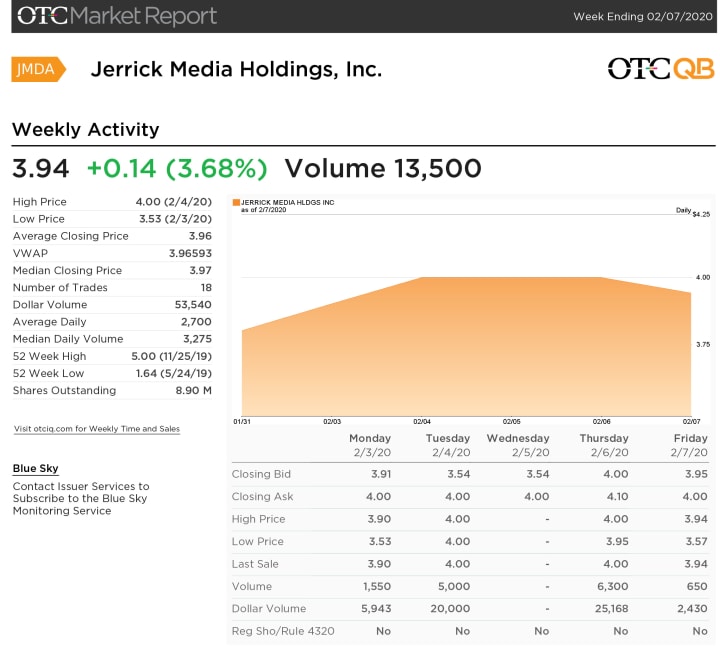This screenshot has height=655, width=720.
Task: Click Friday's Volume 650
Action: pos(697,587)
